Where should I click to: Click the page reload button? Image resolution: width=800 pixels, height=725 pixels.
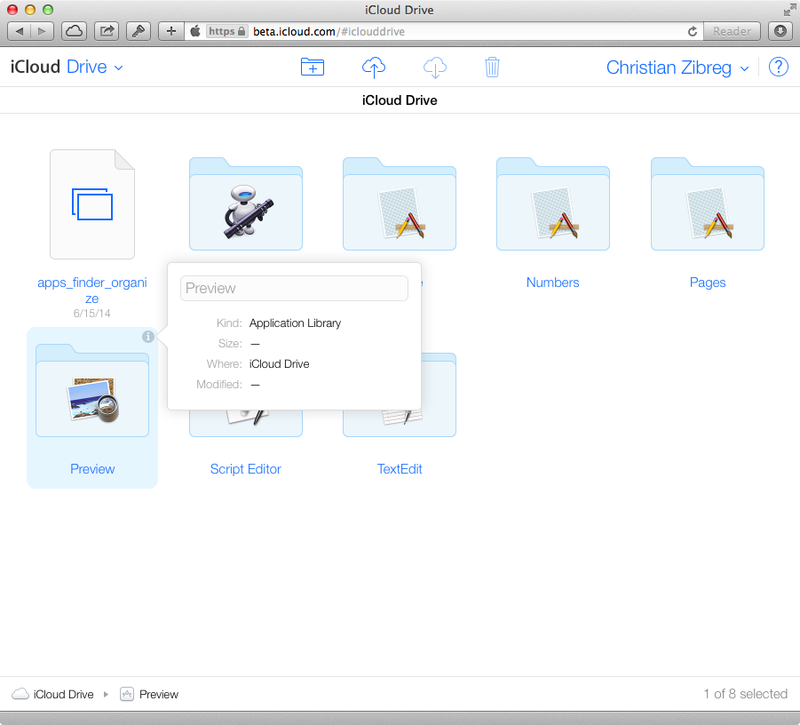(692, 31)
